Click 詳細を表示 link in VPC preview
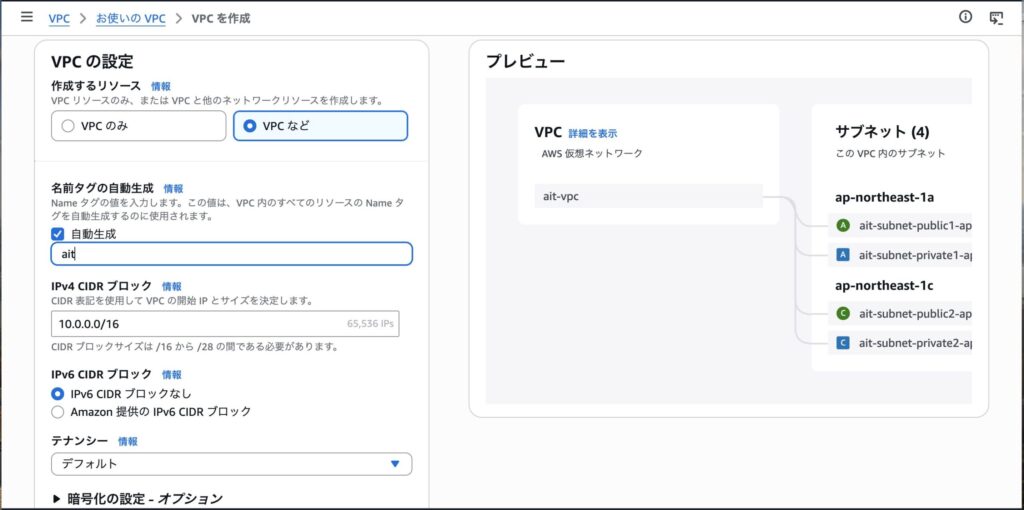The height and width of the screenshot is (510, 1024). tap(593, 133)
